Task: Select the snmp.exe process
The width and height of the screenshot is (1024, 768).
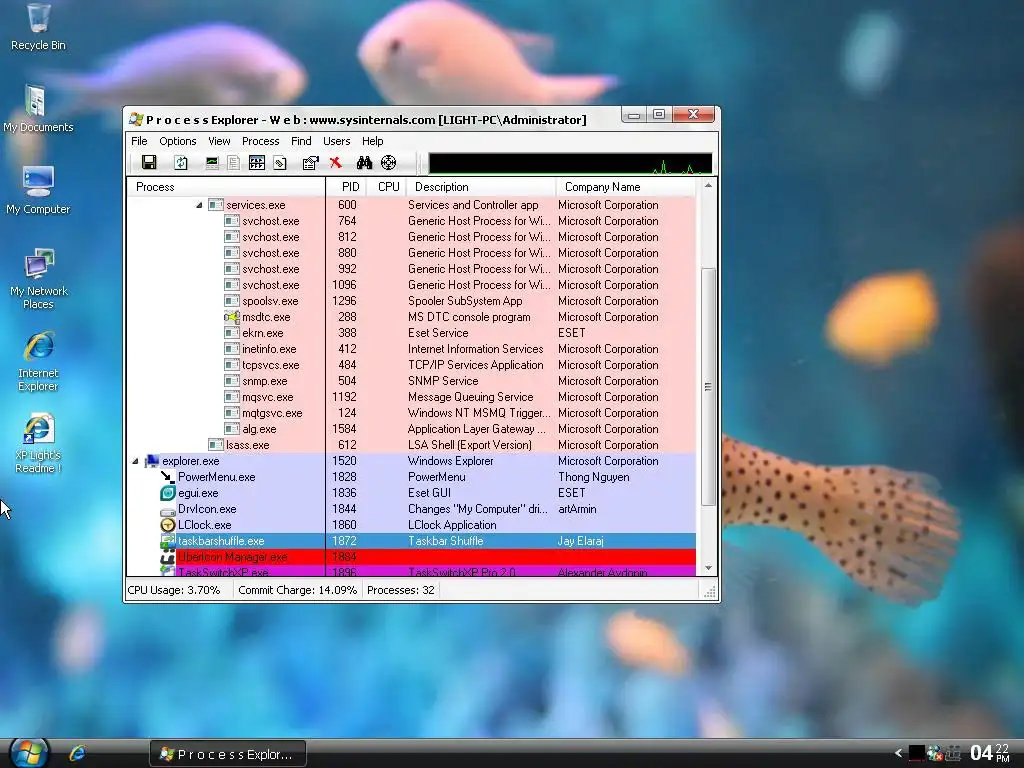Action: point(411,381)
